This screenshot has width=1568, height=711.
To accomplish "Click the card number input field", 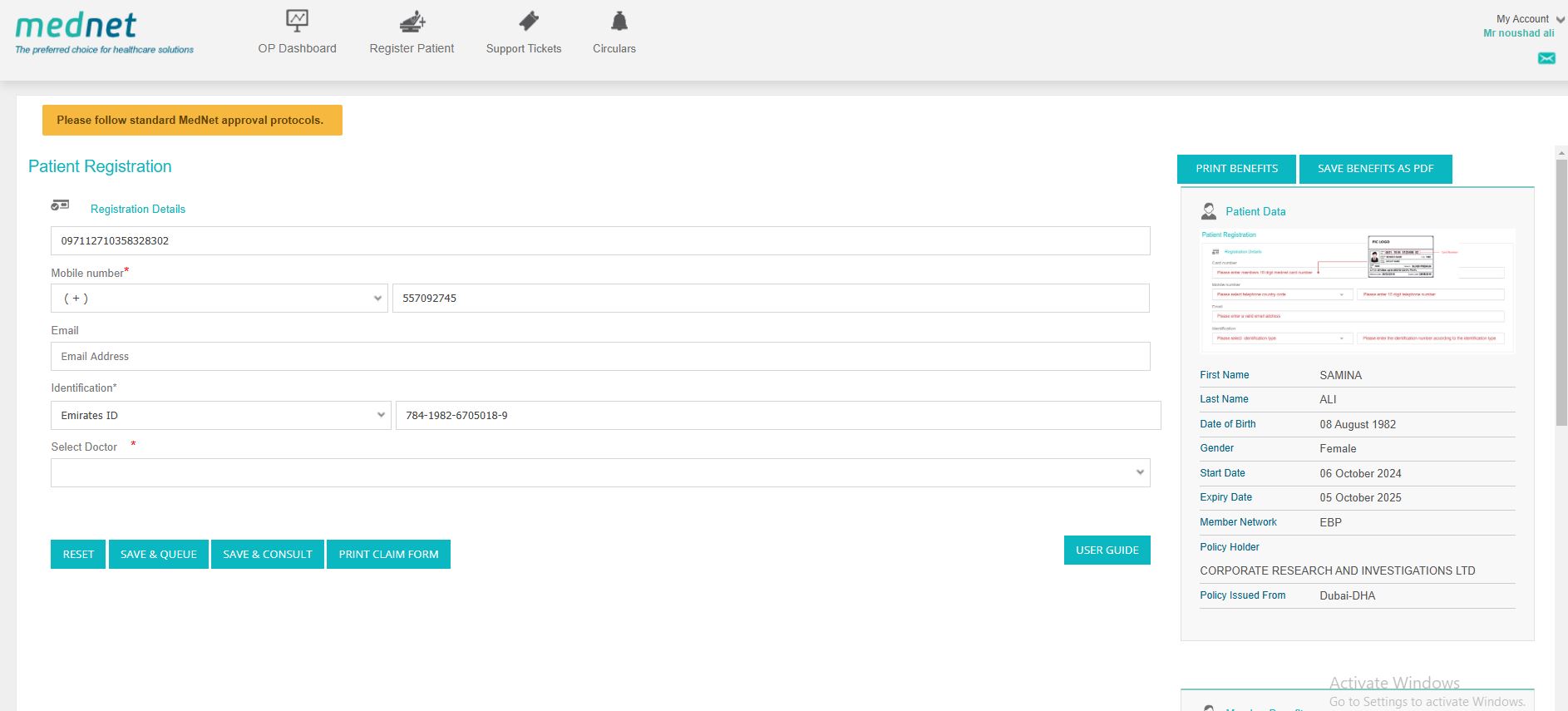I will point(600,241).
